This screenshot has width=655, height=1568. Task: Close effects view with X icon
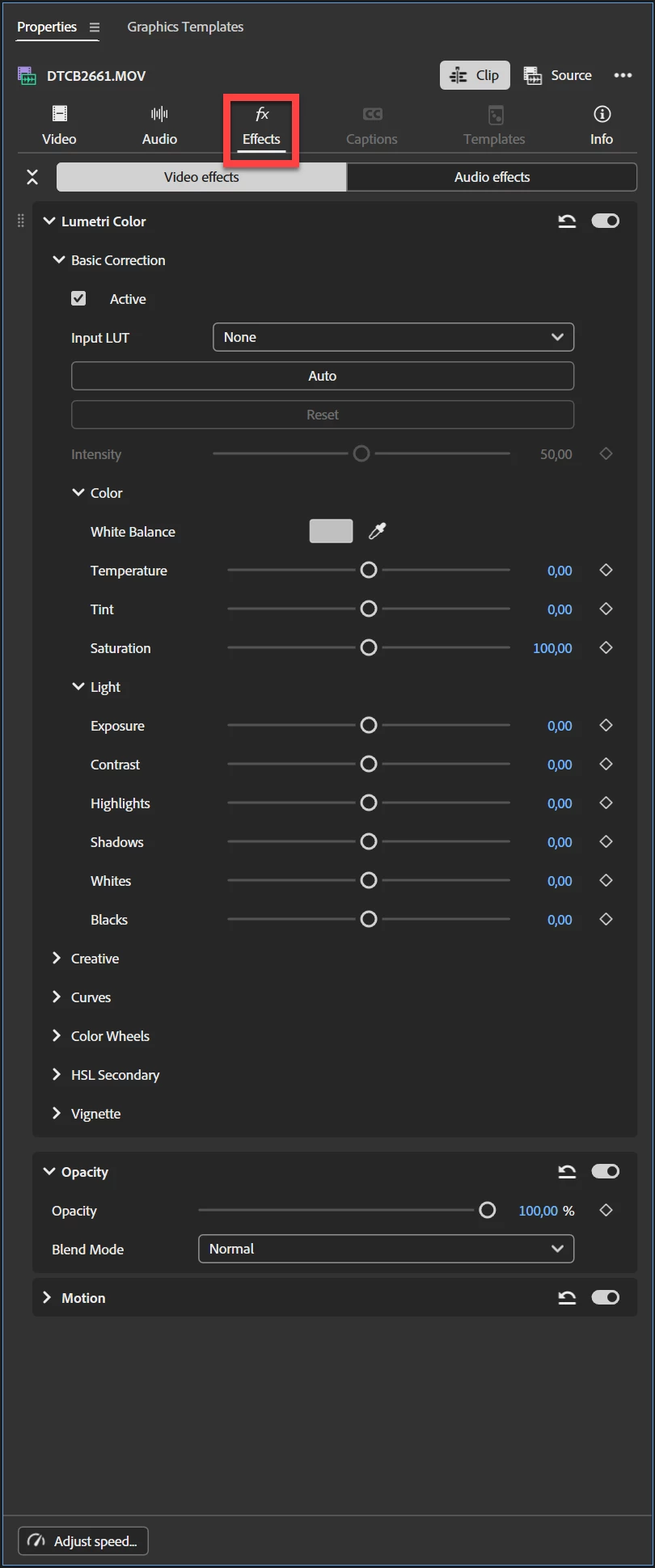click(32, 177)
